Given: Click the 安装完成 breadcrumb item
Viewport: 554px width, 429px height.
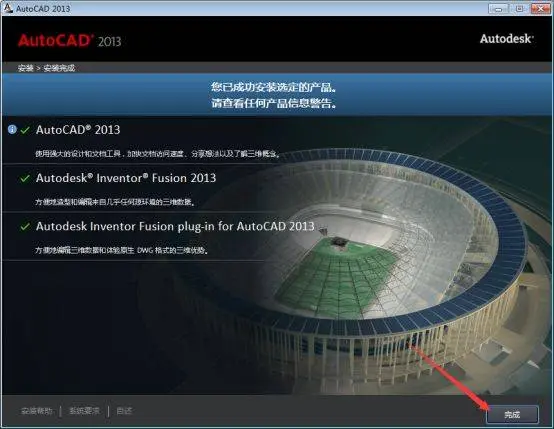Looking at the screenshot, I should point(59,68).
